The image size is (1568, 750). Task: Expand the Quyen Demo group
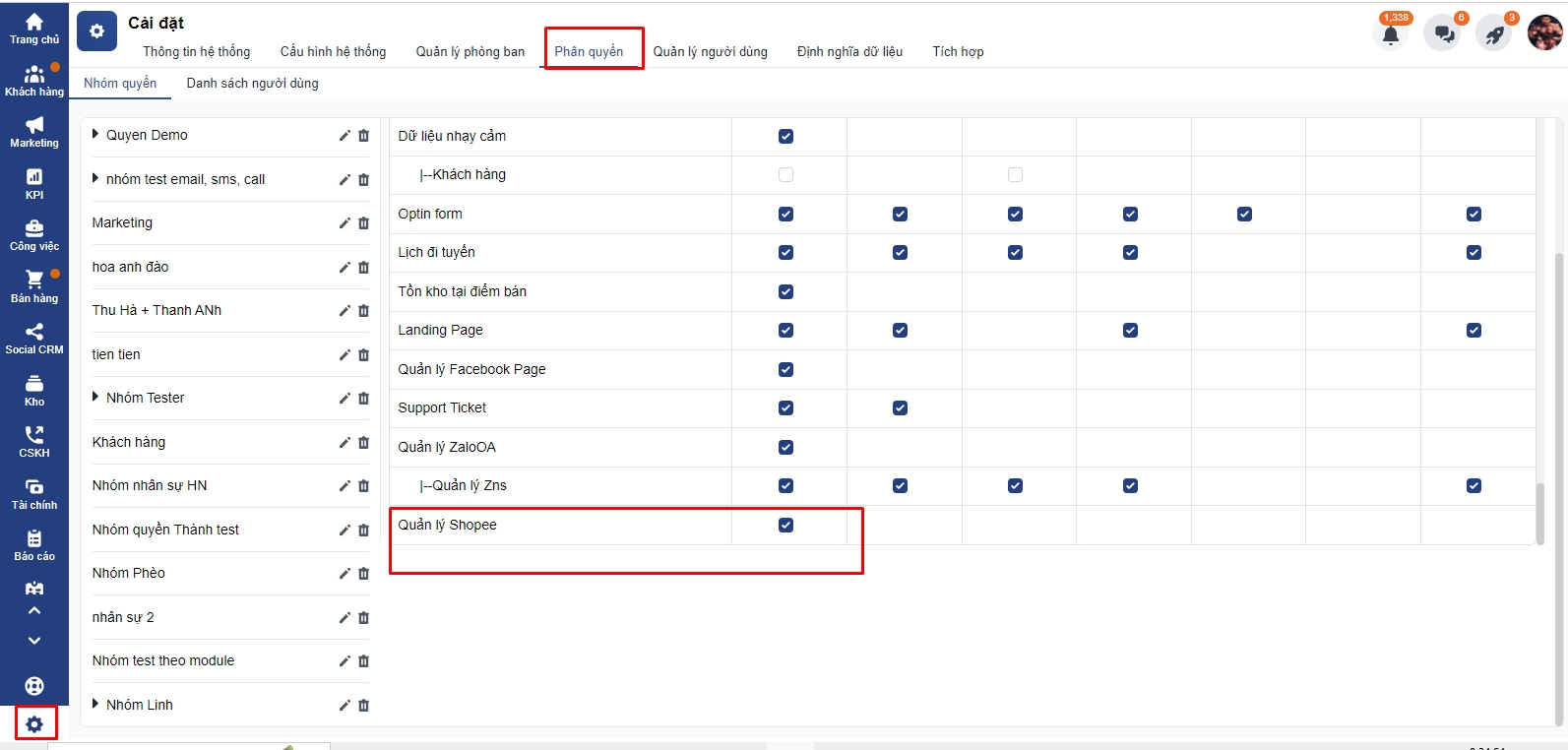click(95, 135)
